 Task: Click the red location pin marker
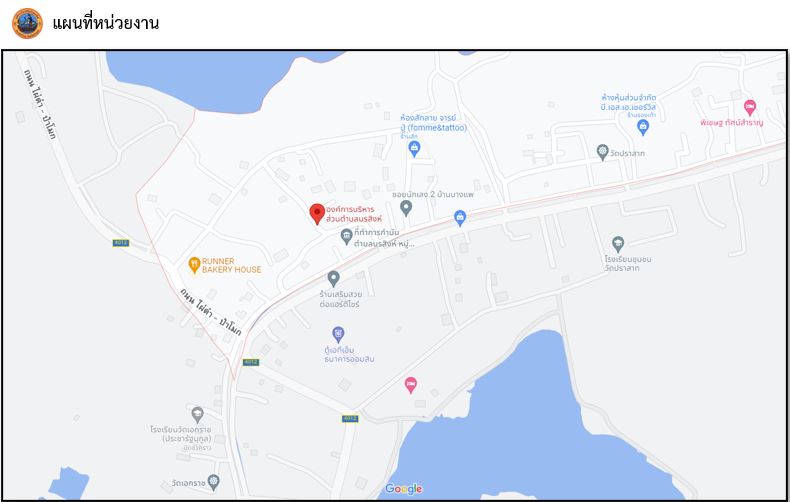point(317,214)
